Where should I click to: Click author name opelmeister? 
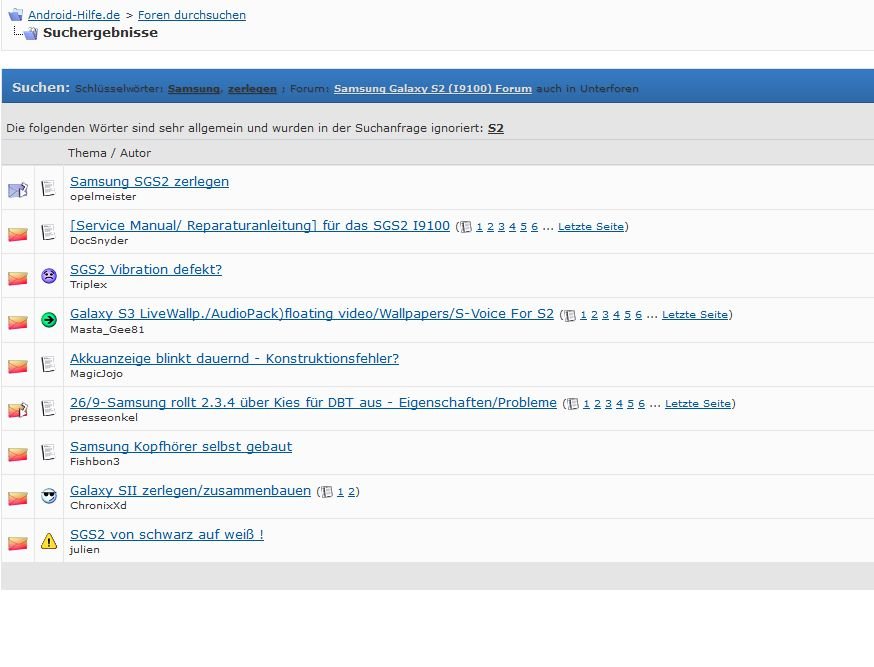click(103, 197)
